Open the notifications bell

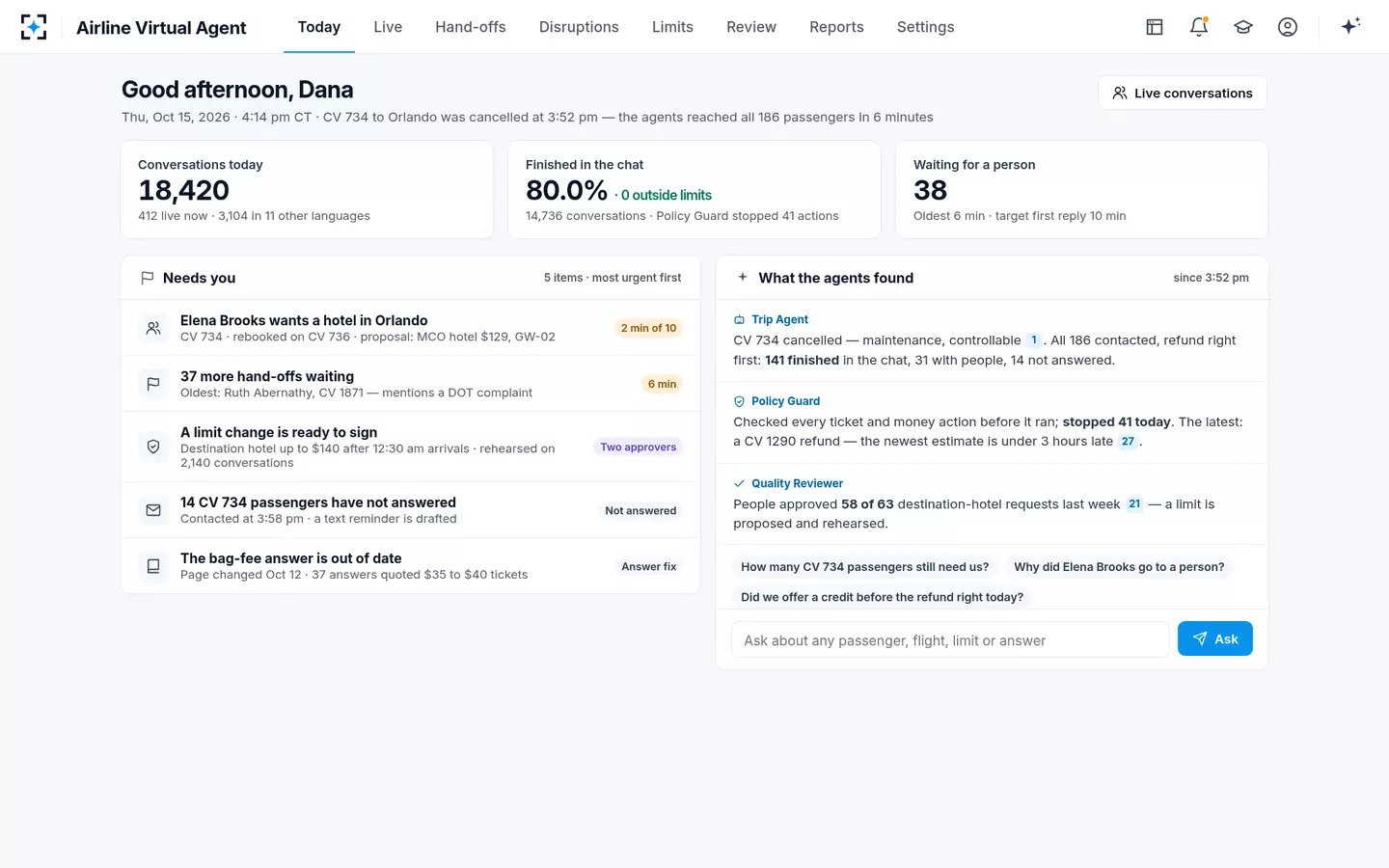(1199, 27)
